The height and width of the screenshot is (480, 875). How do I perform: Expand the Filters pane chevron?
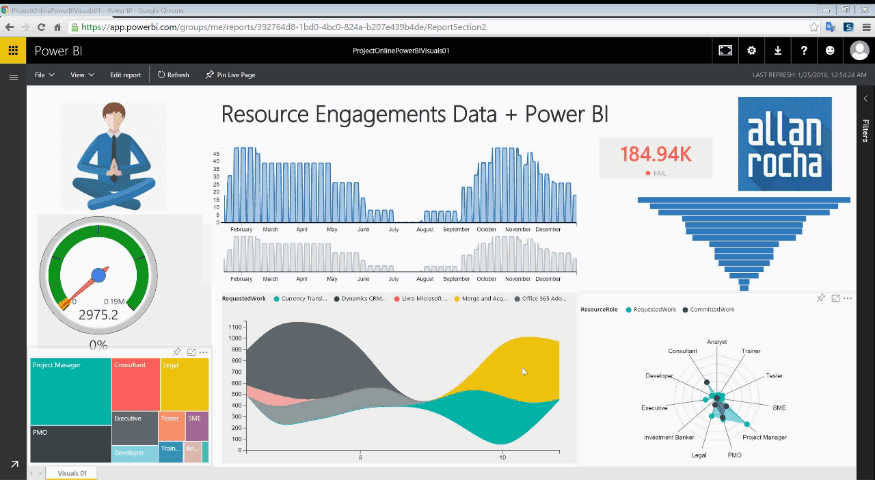(x=865, y=99)
